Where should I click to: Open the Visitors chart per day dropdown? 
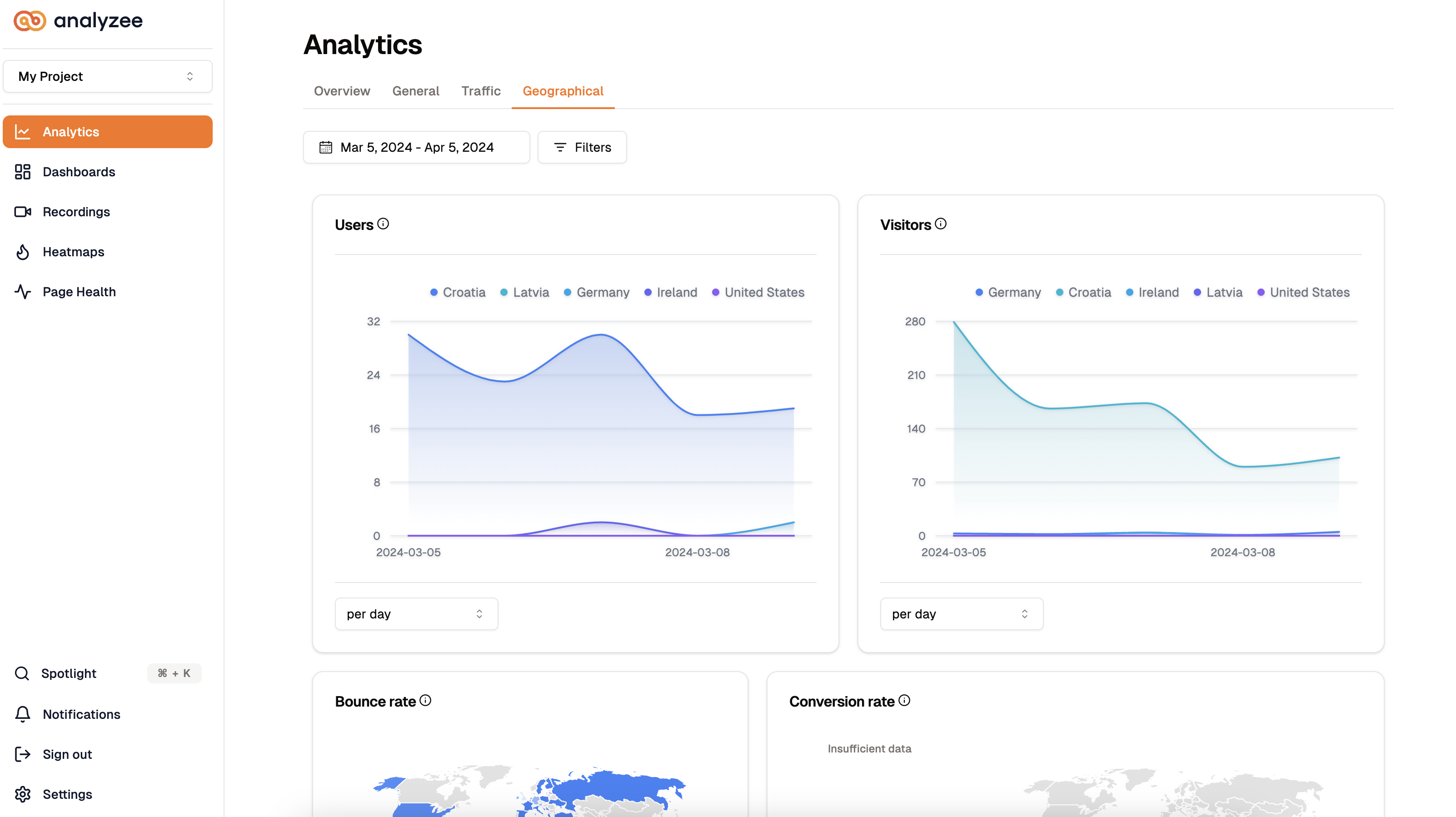pyautogui.click(x=962, y=614)
